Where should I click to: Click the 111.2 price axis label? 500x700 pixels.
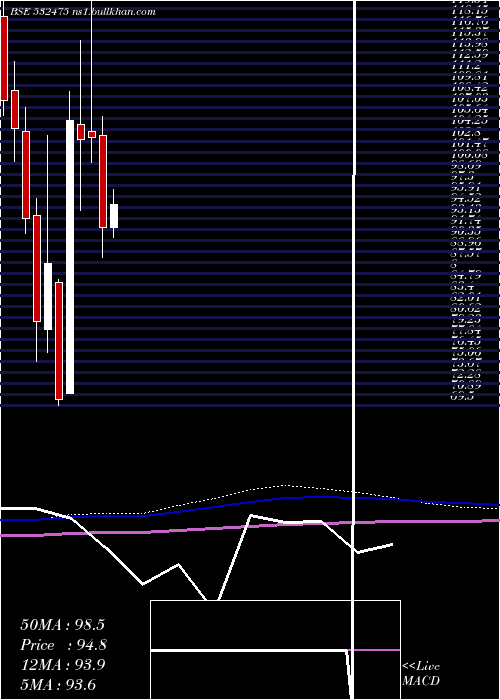[465, 66]
